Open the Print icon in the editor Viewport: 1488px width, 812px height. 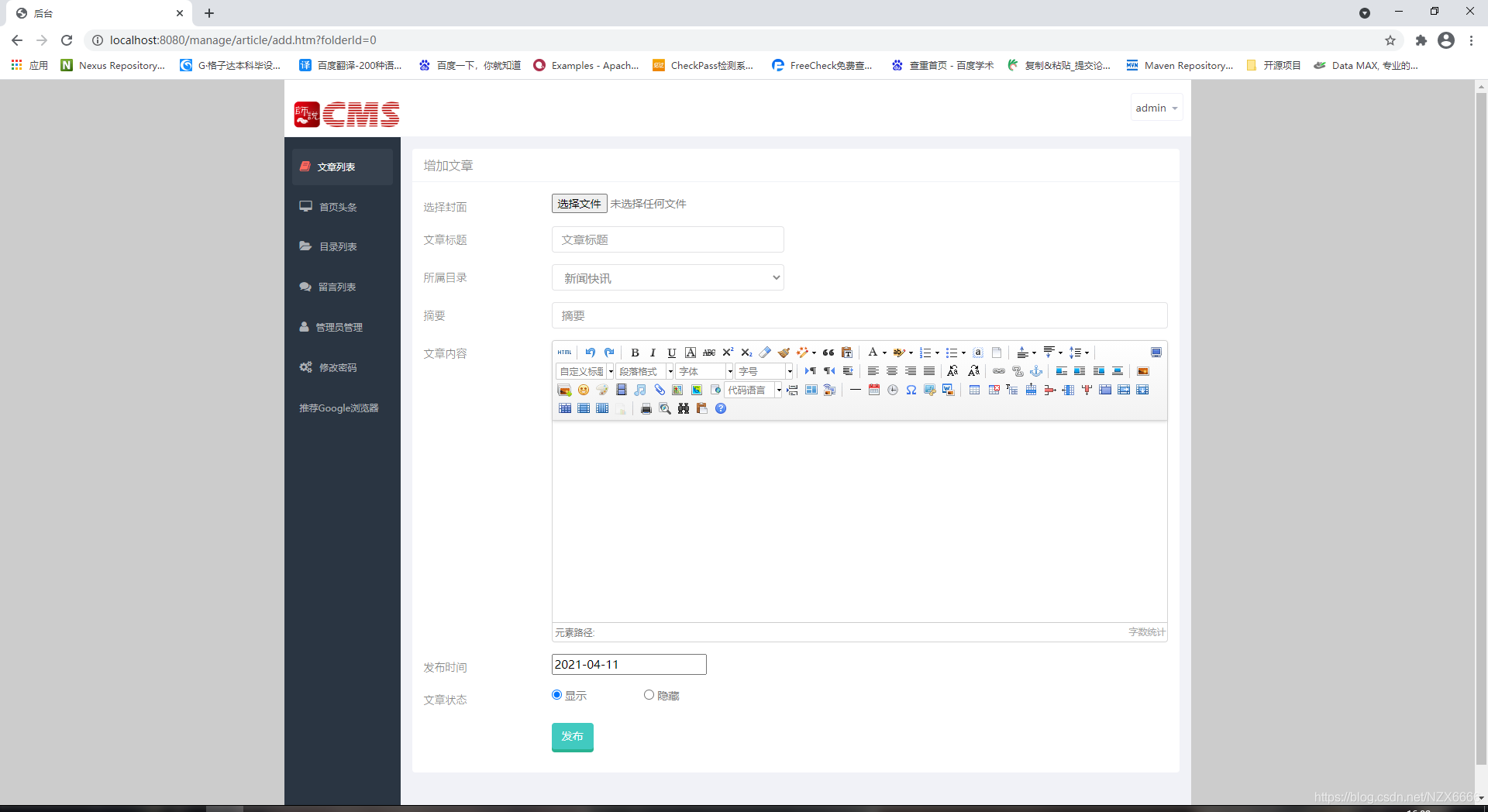pos(646,408)
